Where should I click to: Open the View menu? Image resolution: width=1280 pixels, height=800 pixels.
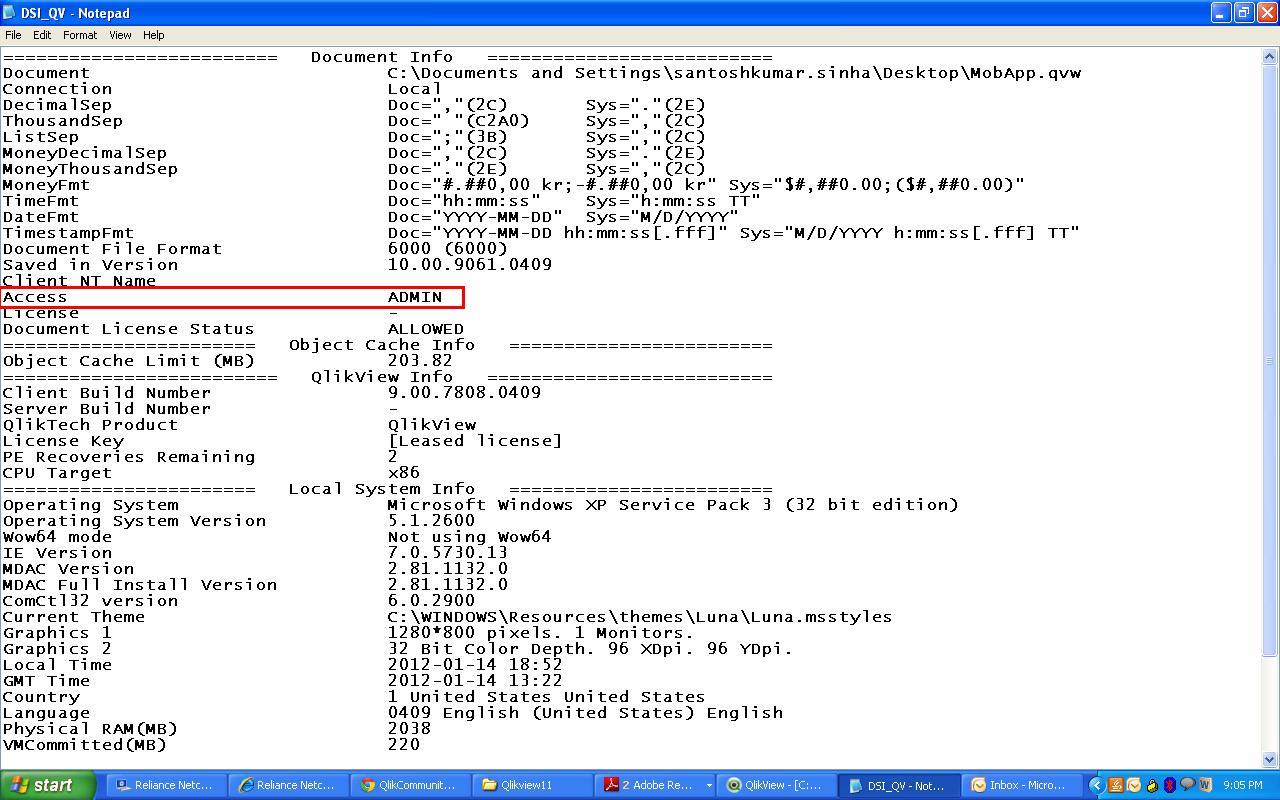(120, 35)
